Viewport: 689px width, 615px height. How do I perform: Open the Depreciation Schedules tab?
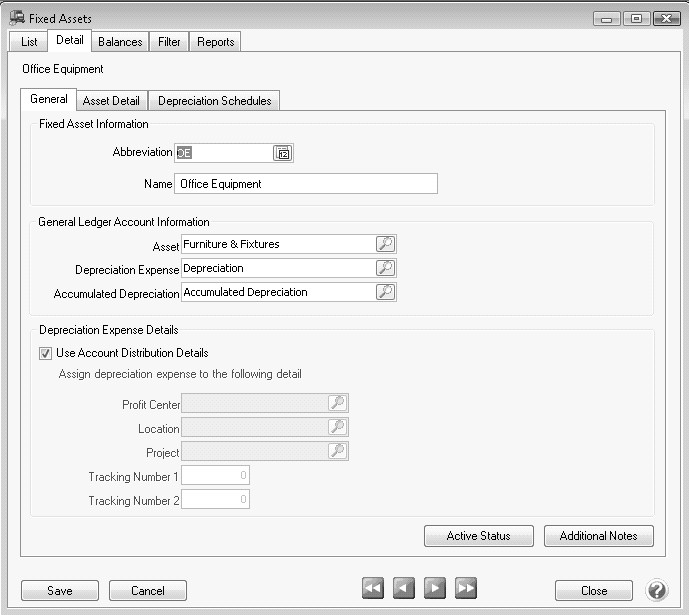pyautogui.click(x=214, y=101)
